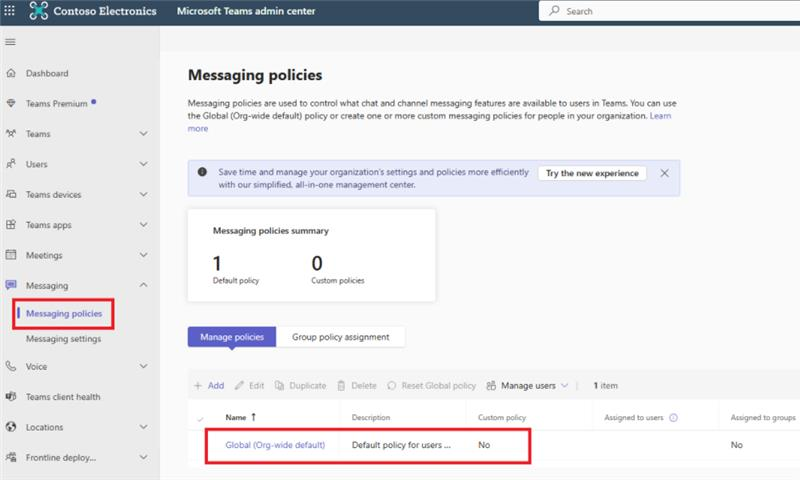Expand the Teams apps chevron

pyautogui.click(x=144, y=224)
